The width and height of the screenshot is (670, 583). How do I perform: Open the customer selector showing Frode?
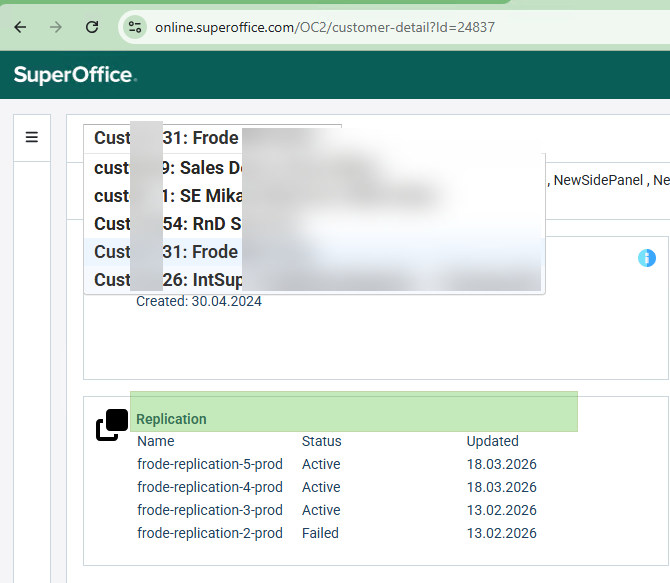[x=212, y=138]
